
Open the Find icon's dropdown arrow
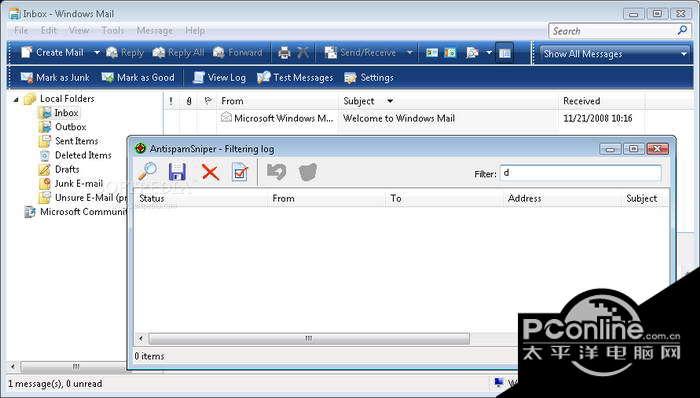pyautogui.click(x=489, y=53)
